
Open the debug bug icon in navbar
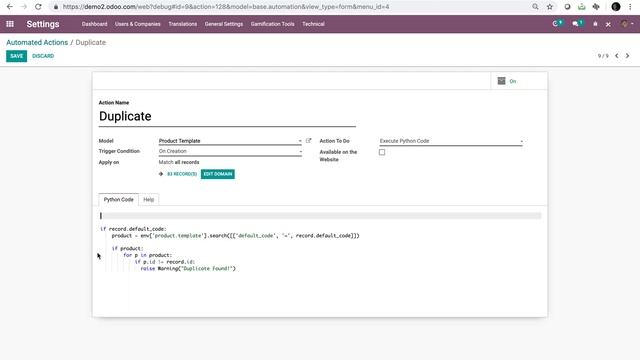(x=595, y=24)
